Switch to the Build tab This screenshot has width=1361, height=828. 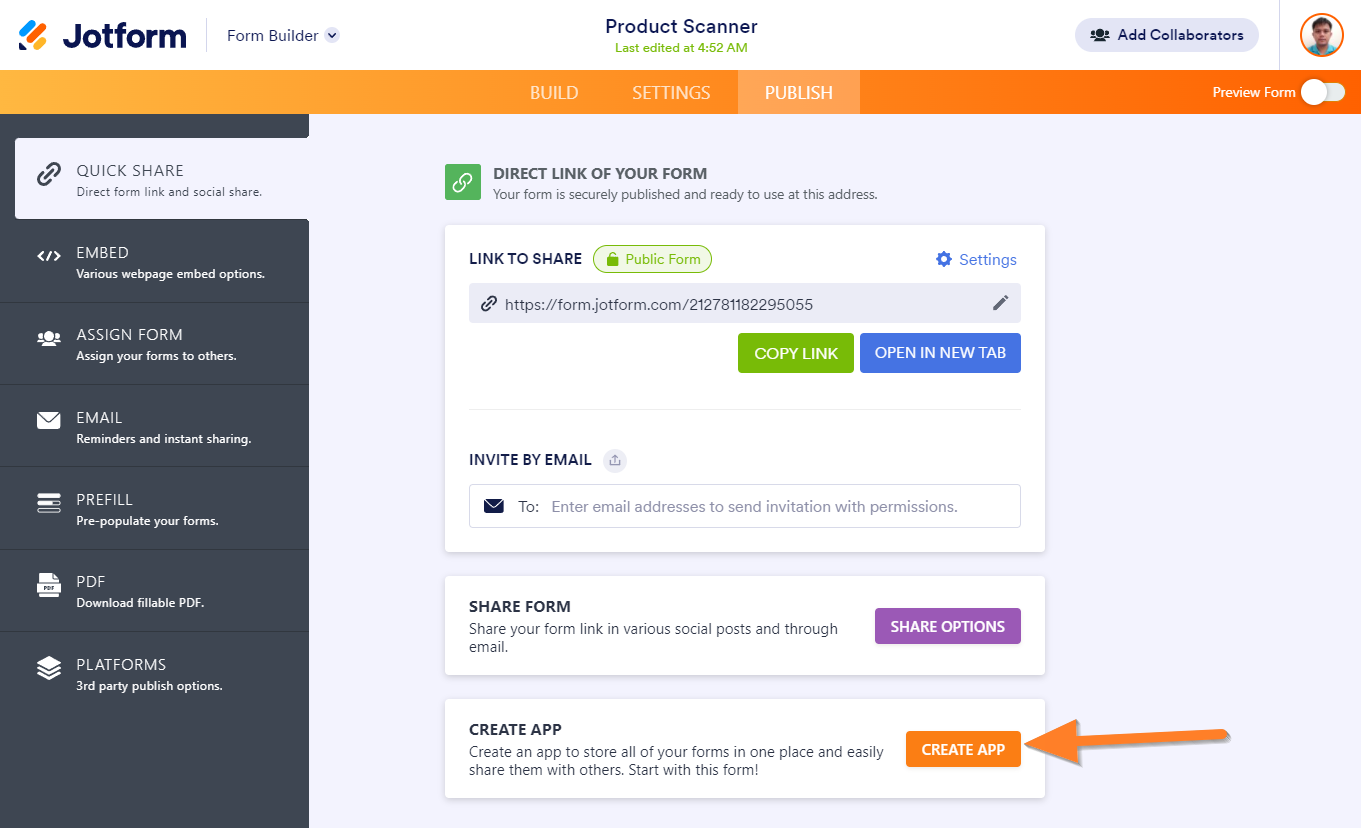tap(554, 92)
